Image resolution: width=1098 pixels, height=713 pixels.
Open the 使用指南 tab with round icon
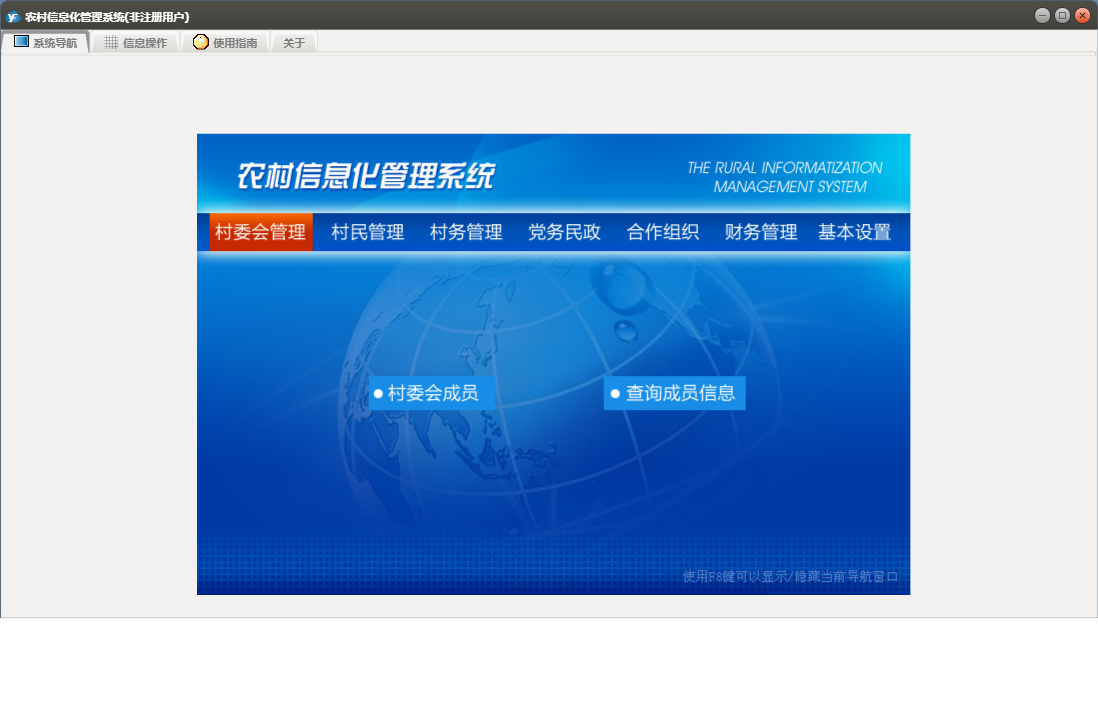pyautogui.click(x=225, y=42)
